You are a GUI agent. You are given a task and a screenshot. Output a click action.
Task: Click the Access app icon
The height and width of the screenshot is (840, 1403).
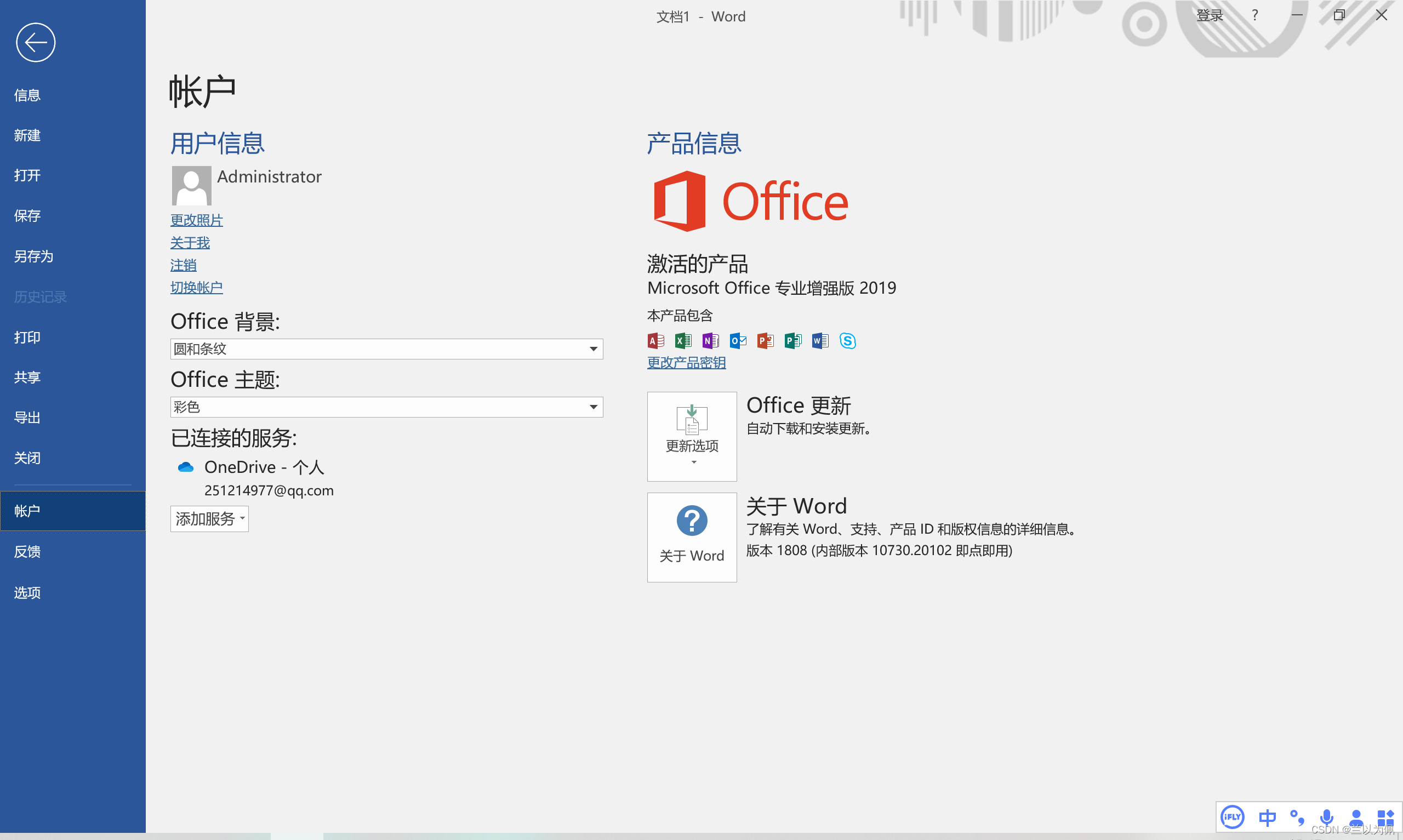click(656, 341)
